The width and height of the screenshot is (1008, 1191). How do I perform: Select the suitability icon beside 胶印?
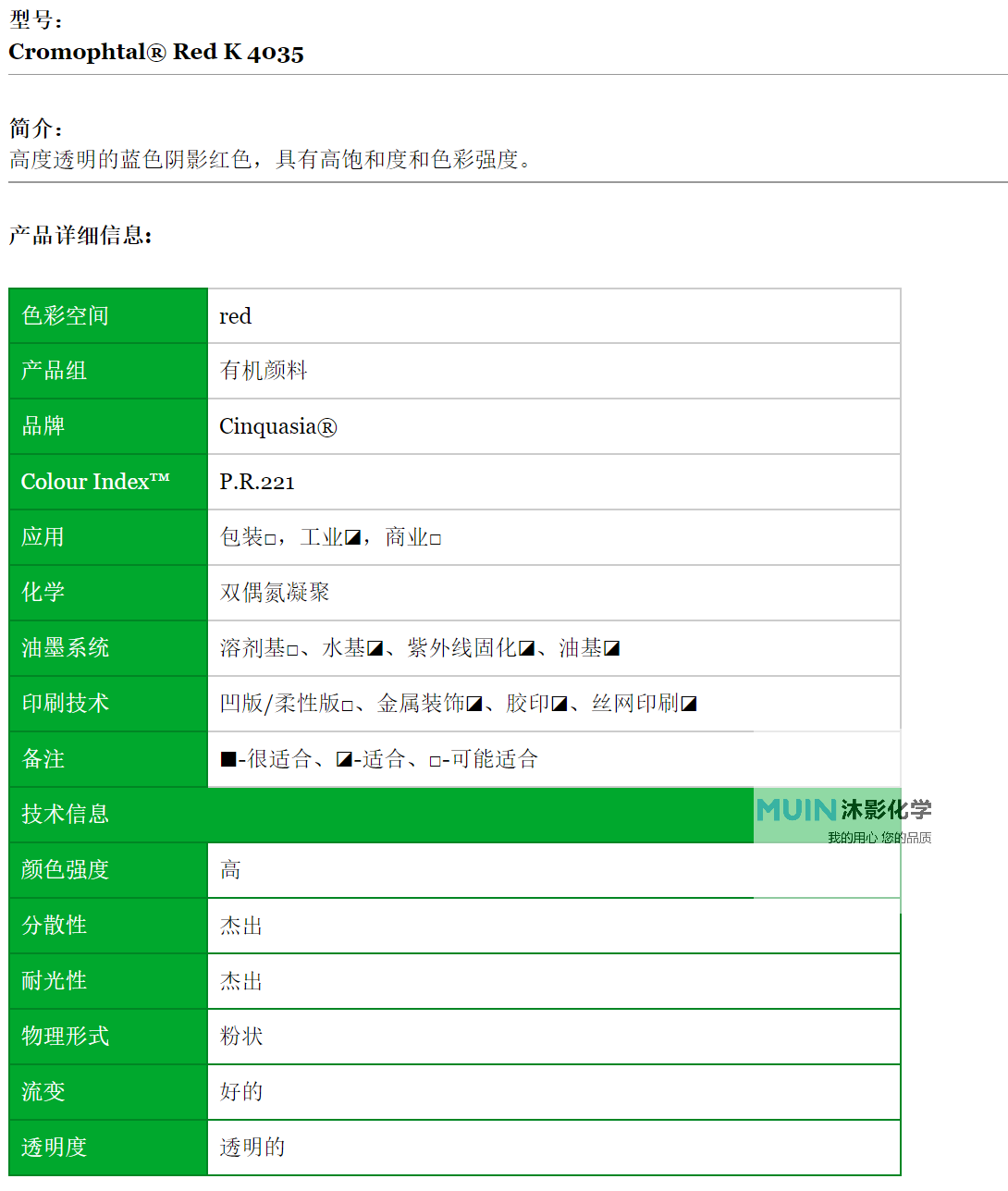pos(557,703)
